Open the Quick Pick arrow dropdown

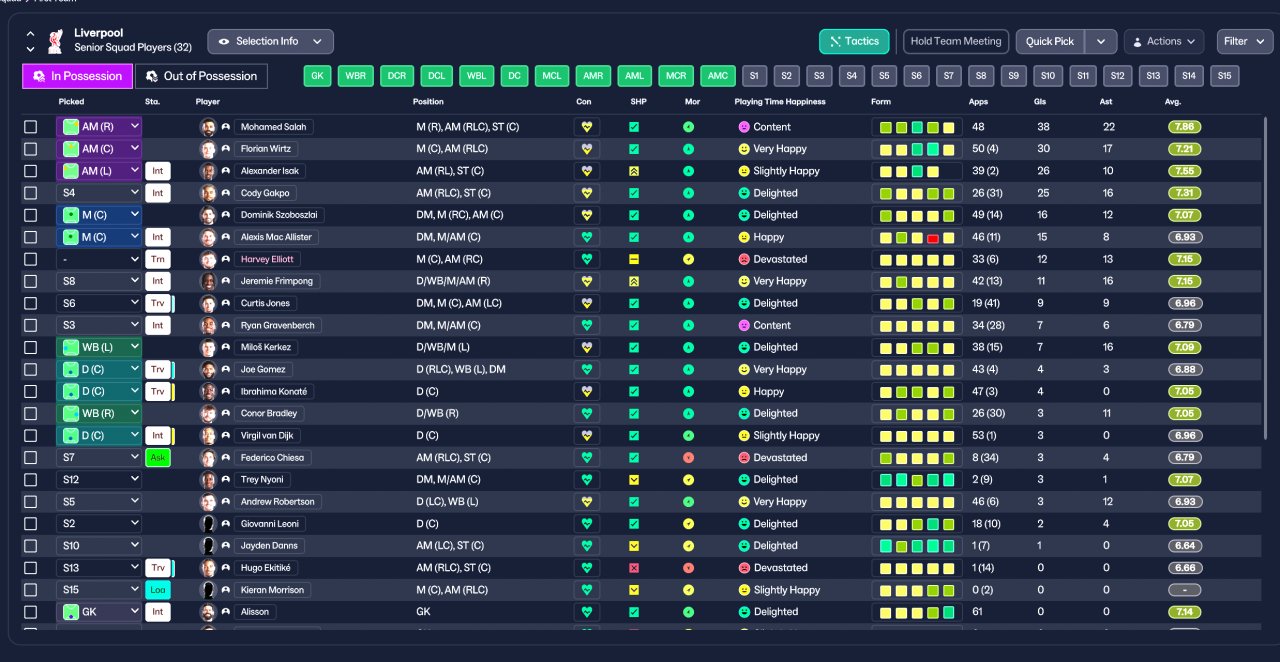click(1101, 41)
